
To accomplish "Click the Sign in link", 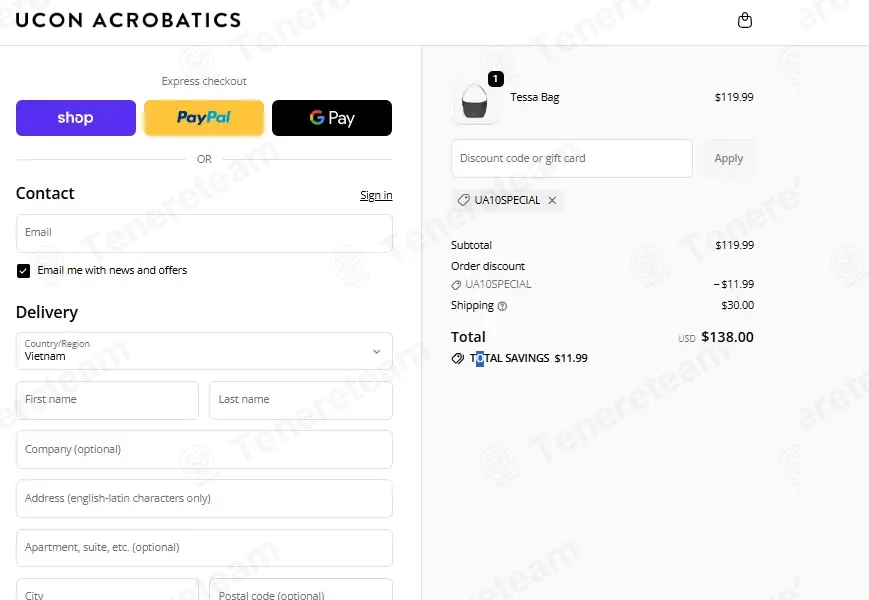I will (376, 195).
